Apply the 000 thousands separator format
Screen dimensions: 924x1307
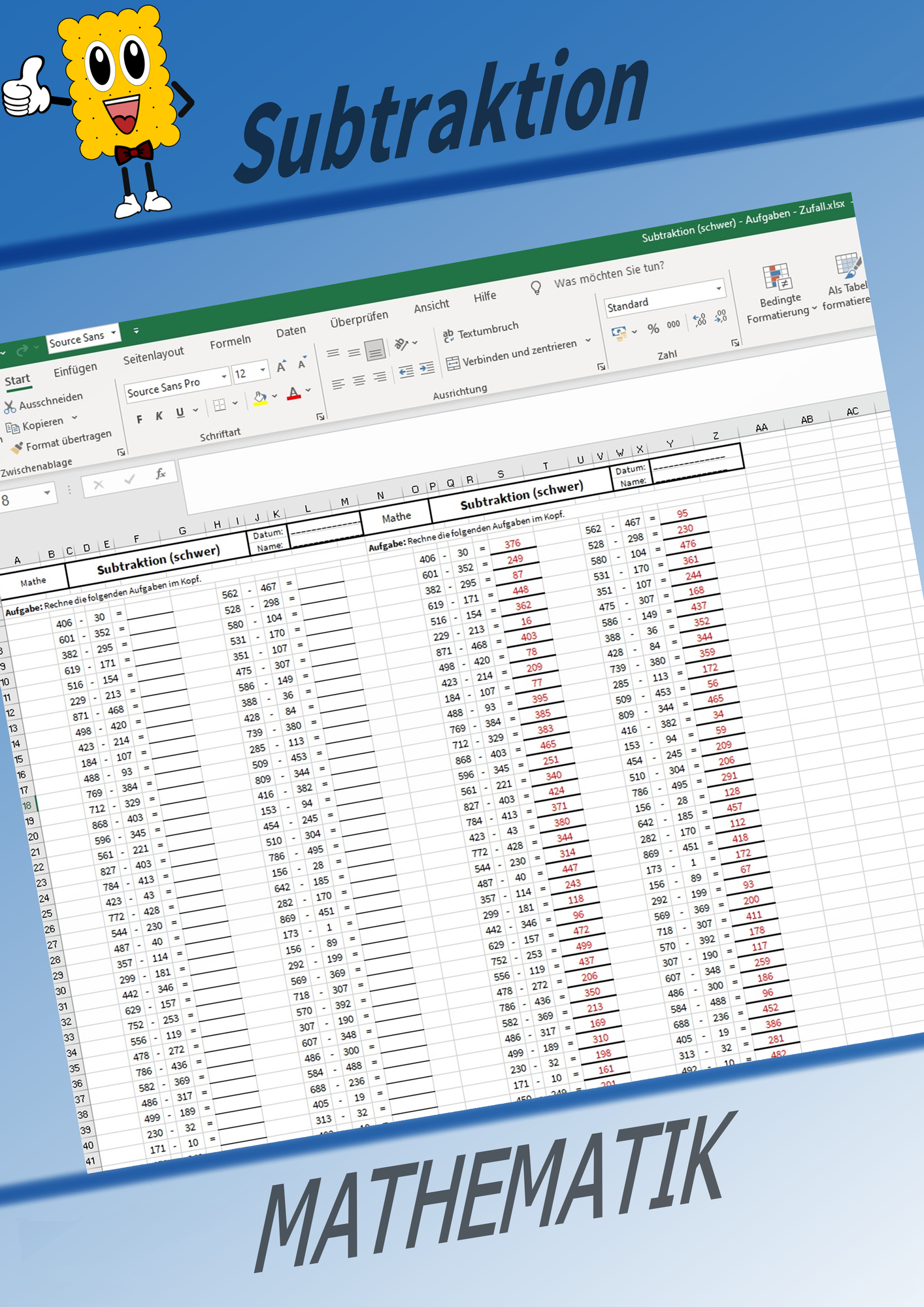point(673,325)
